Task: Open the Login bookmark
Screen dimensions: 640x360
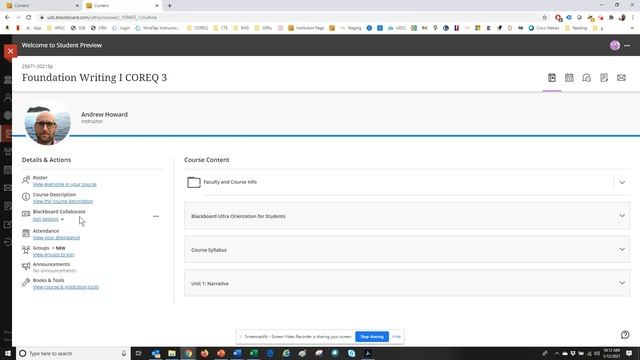Action: [121, 28]
